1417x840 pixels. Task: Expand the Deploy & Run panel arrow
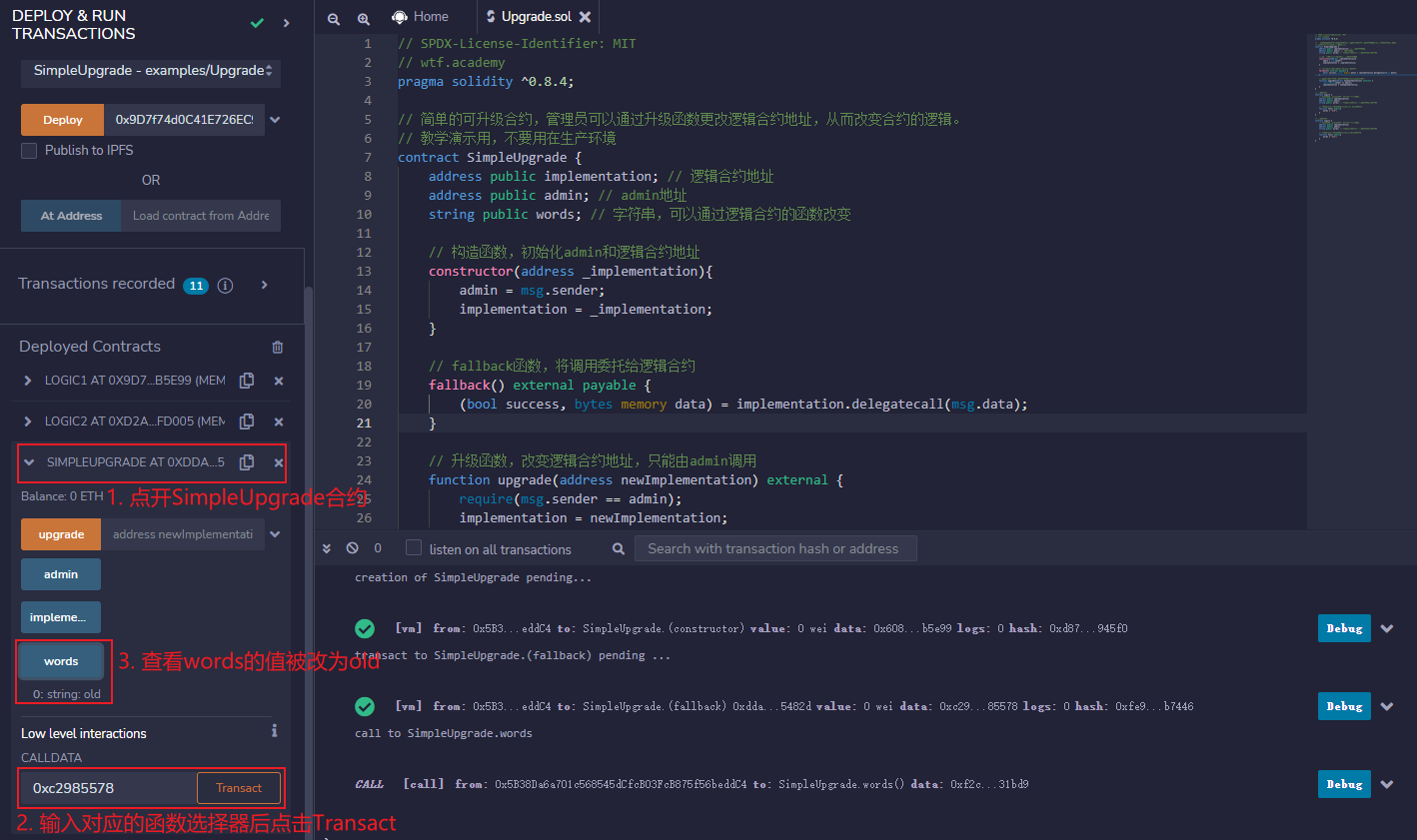tap(287, 23)
